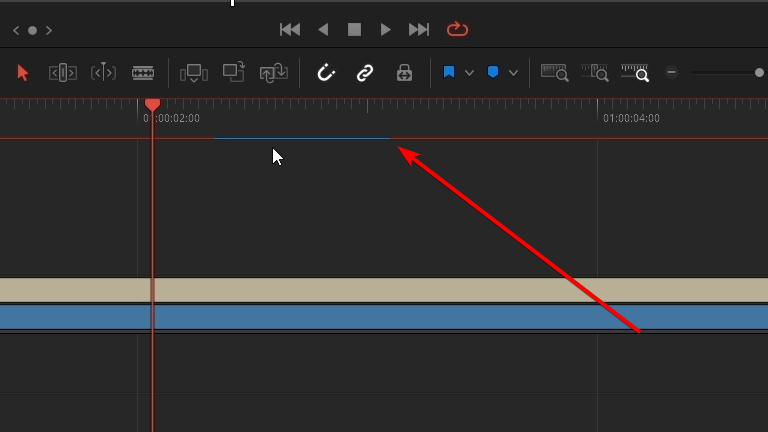Click the Custom Zoom icon
768x432 pixels.
(x=635, y=73)
